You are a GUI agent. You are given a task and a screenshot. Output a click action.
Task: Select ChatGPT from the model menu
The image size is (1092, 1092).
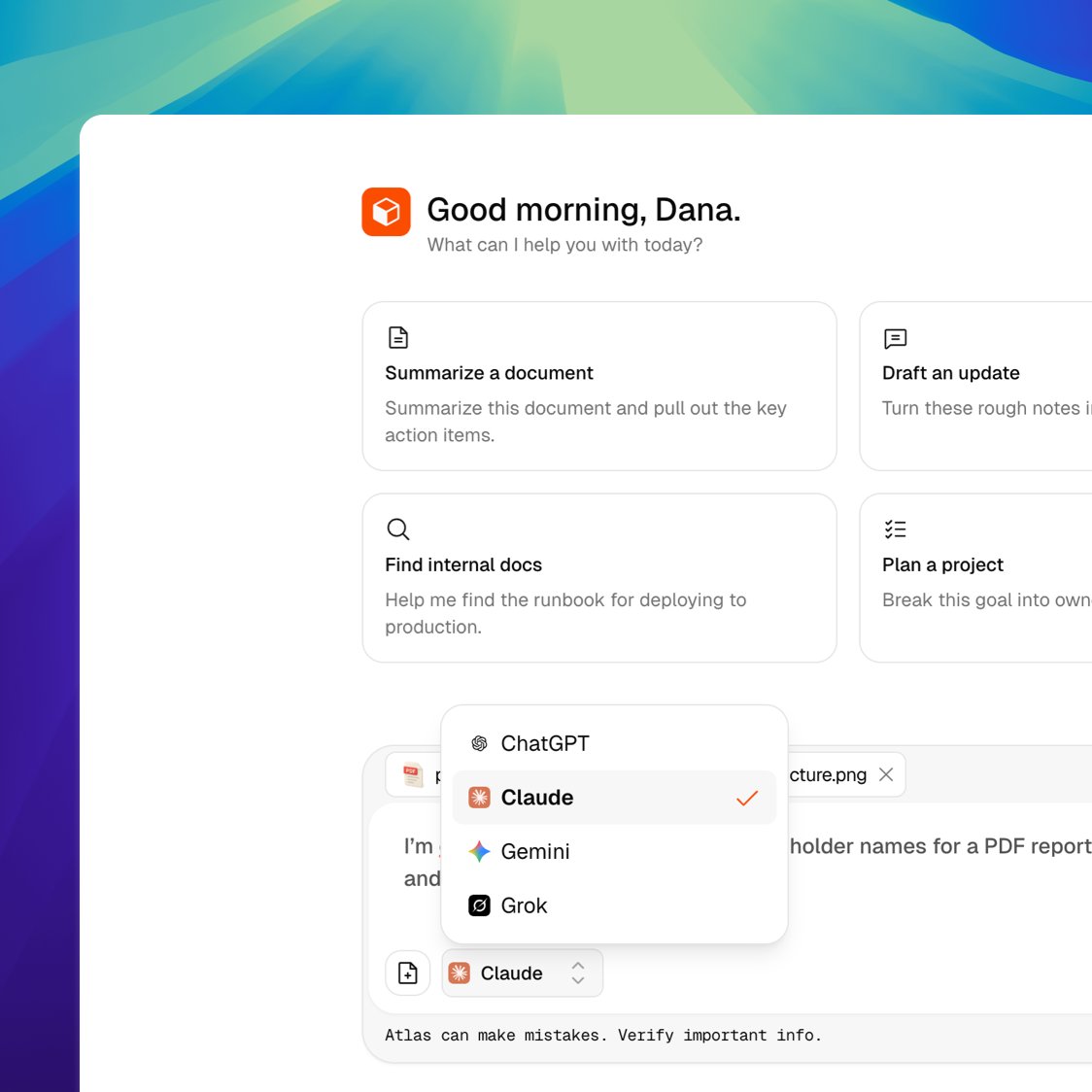tap(614, 744)
